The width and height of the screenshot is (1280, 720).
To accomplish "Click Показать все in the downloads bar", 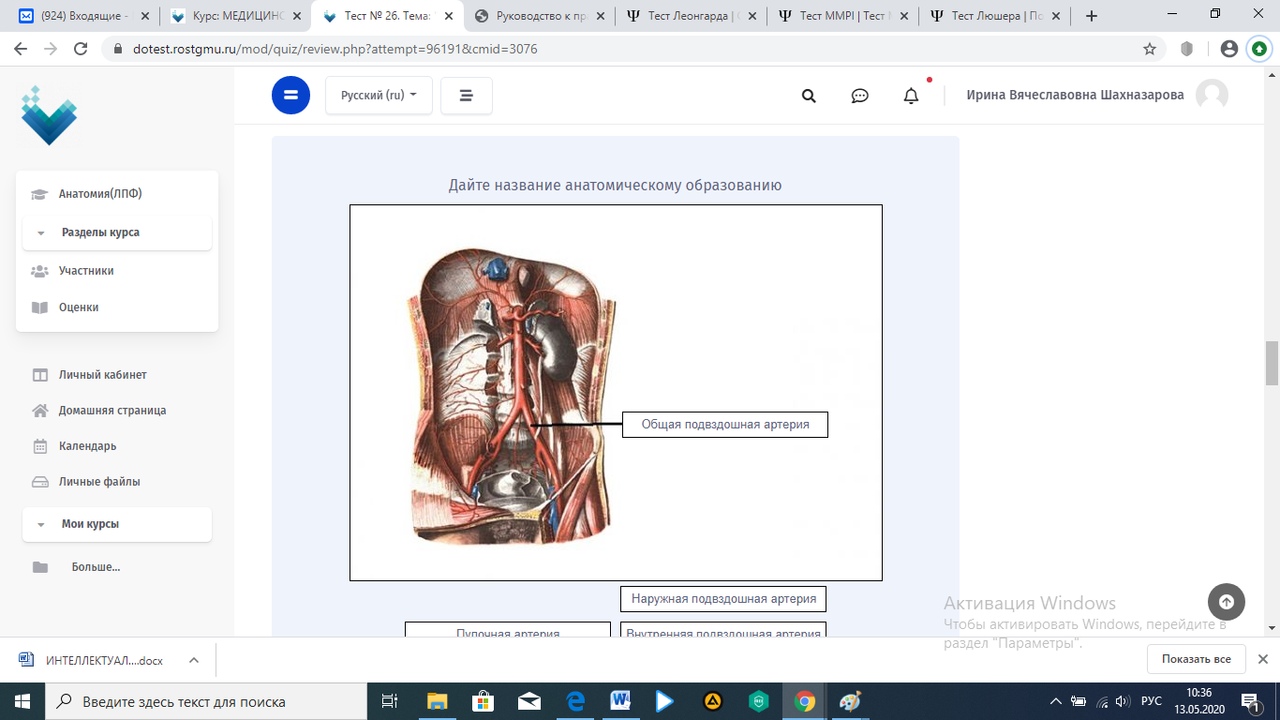I will coord(1196,660).
